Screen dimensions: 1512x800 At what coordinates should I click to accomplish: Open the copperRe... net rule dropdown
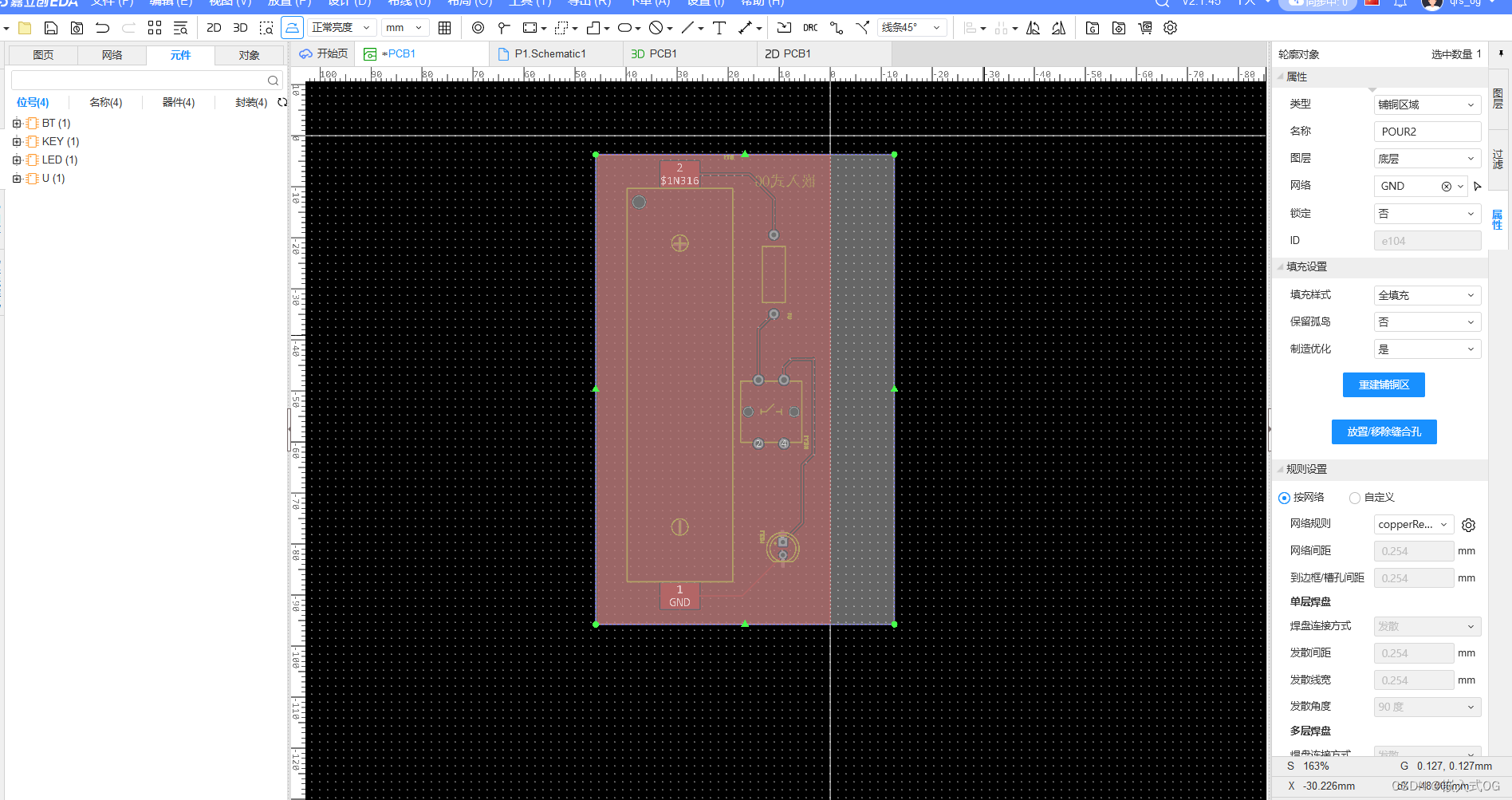pos(1414,525)
